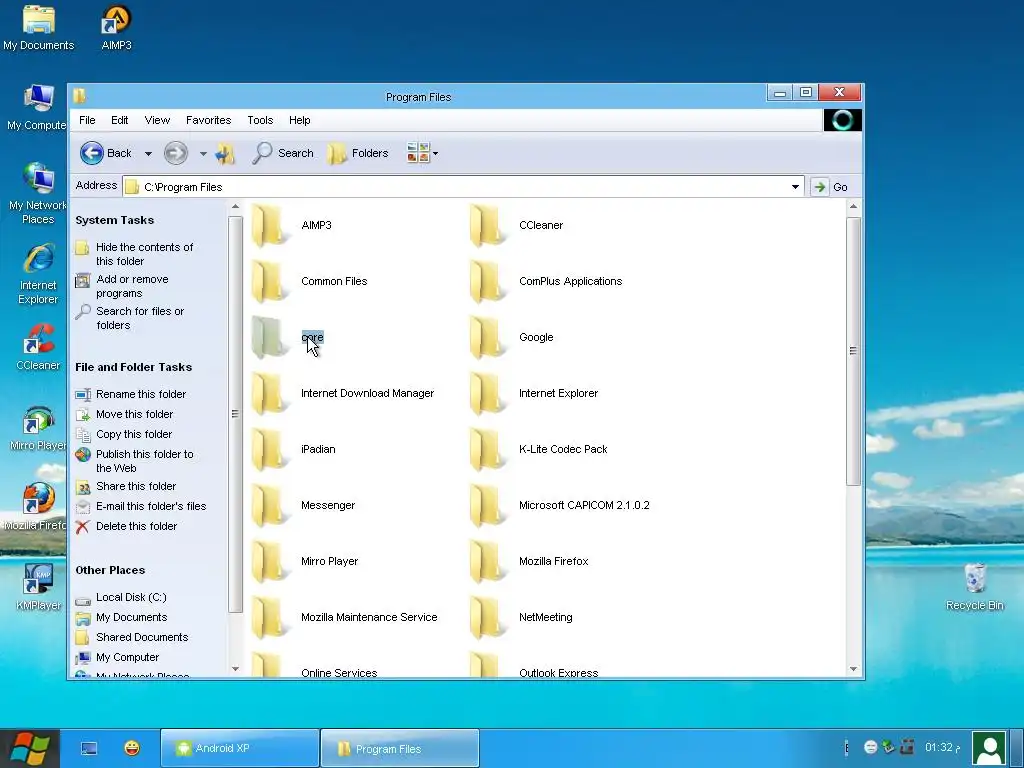Open Local Disk (C:) in Other Places

point(131,598)
